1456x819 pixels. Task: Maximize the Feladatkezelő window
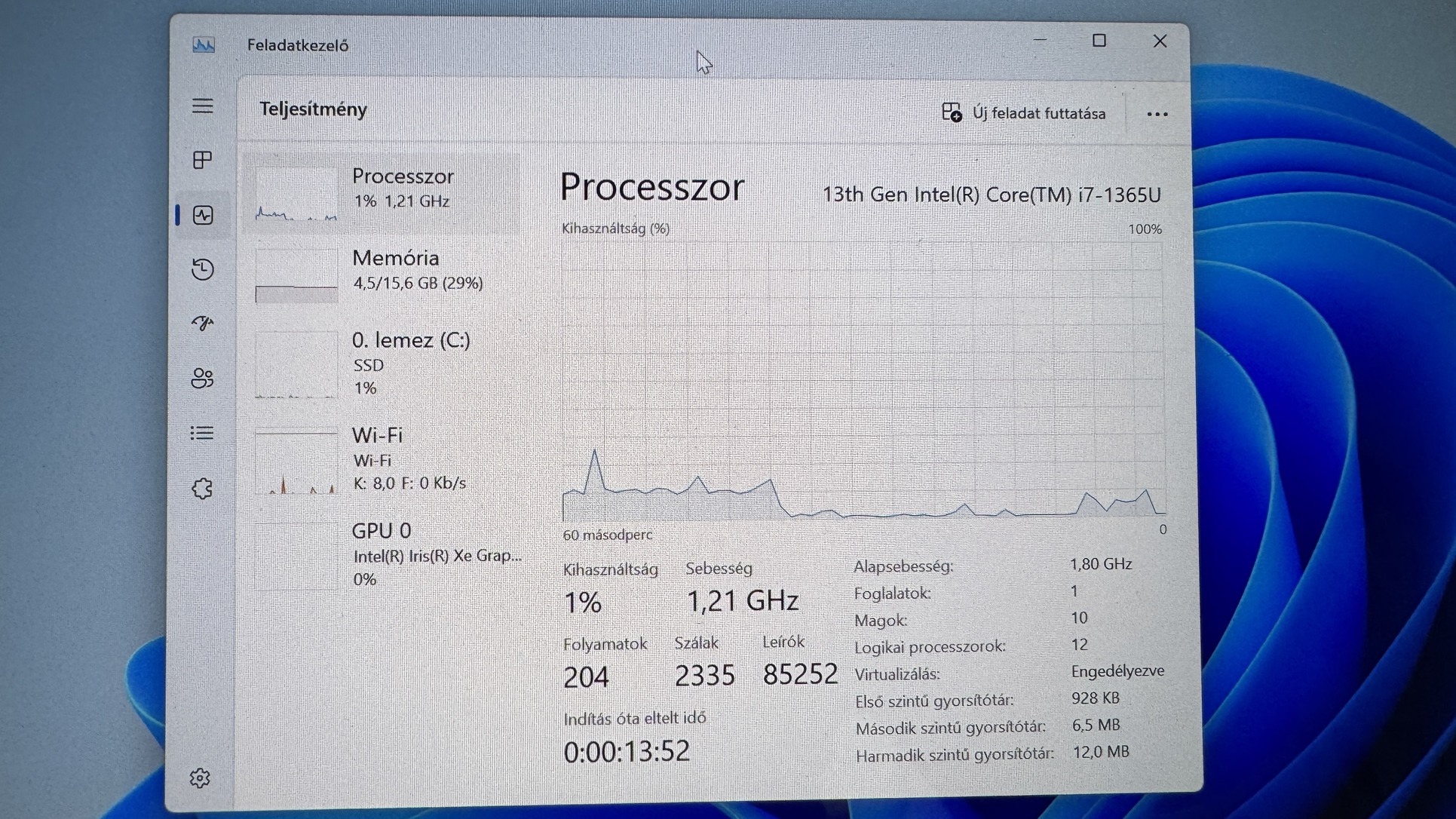(x=1099, y=41)
